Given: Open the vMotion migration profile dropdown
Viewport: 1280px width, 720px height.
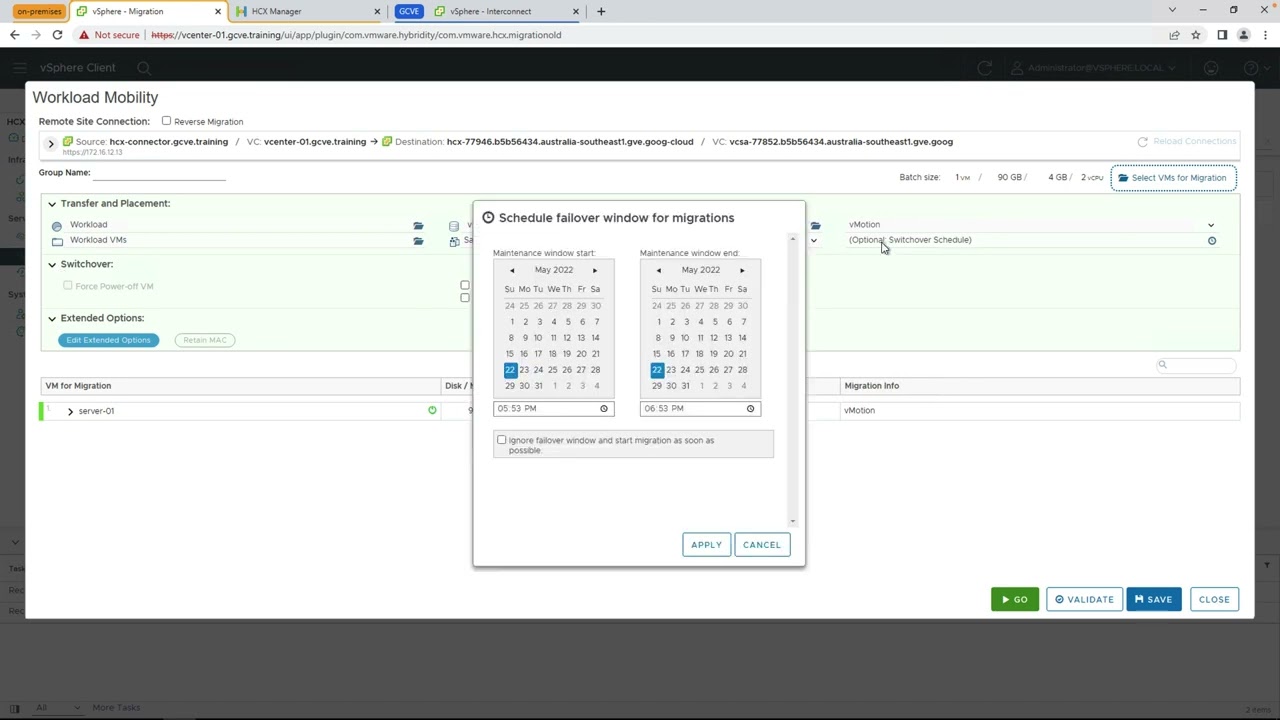Looking at the screenshot, I should point(1211,224).
